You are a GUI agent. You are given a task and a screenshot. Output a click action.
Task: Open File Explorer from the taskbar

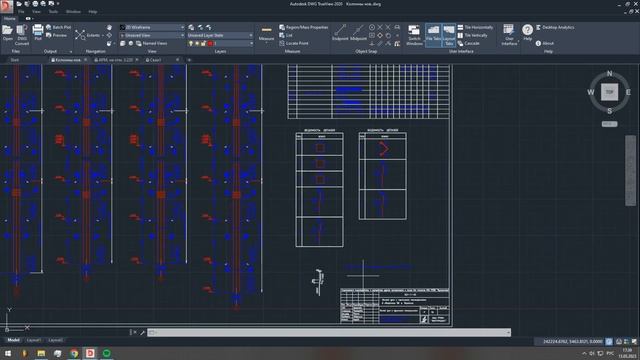pyautogui.click(x=41, y=353)
